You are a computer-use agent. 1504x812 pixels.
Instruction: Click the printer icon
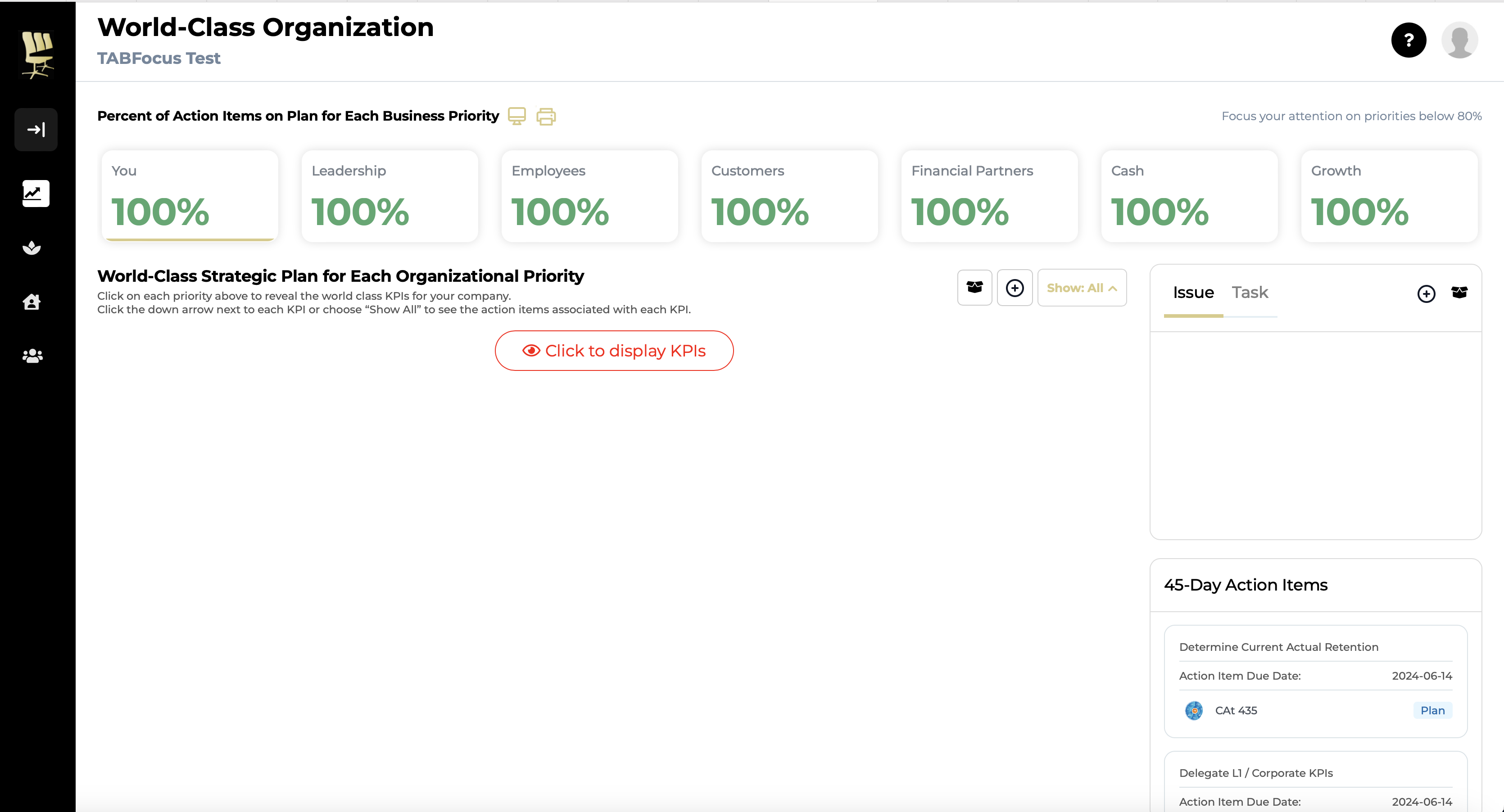tap(546, 117)
